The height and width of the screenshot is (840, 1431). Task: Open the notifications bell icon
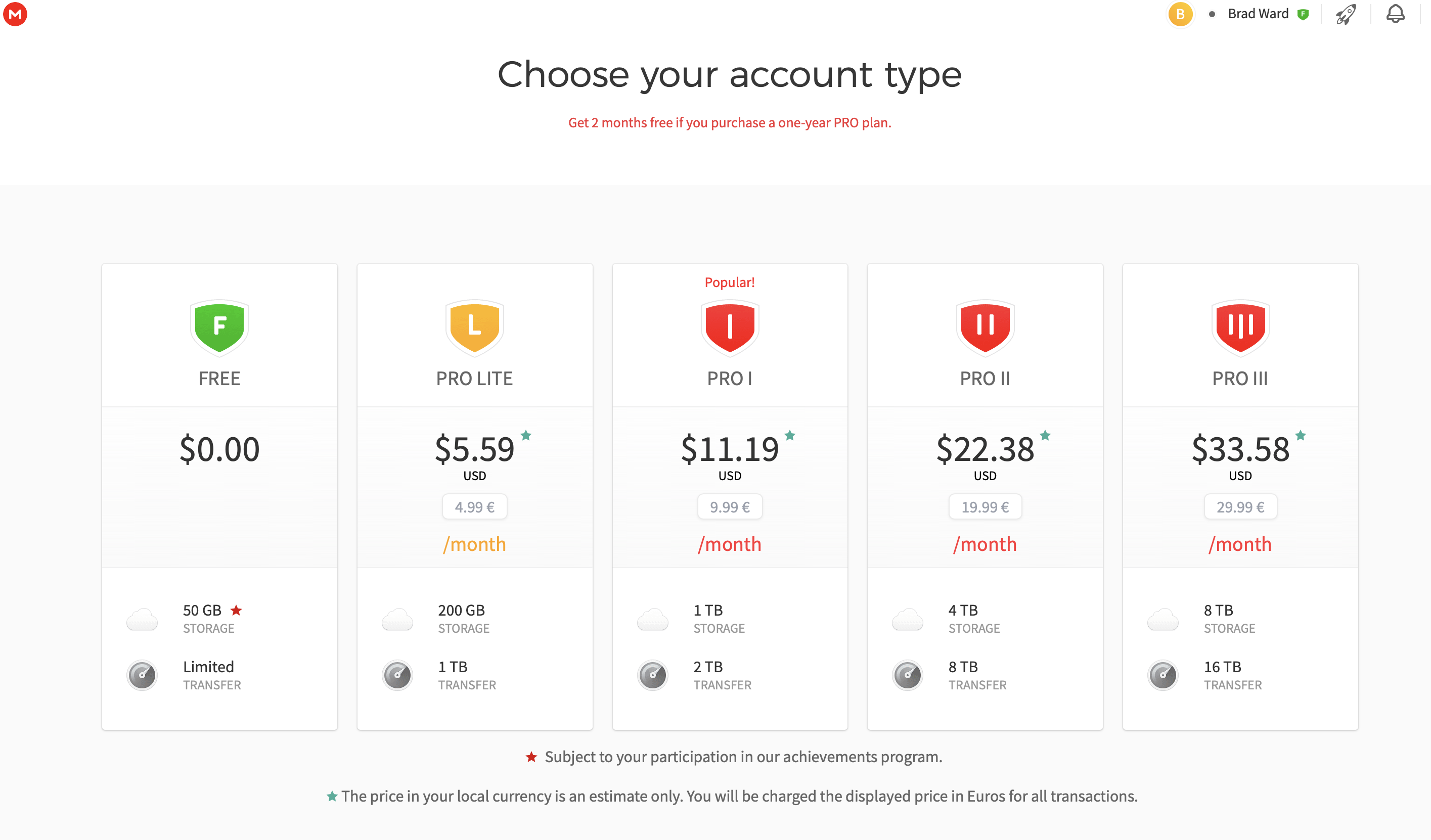1395,14
